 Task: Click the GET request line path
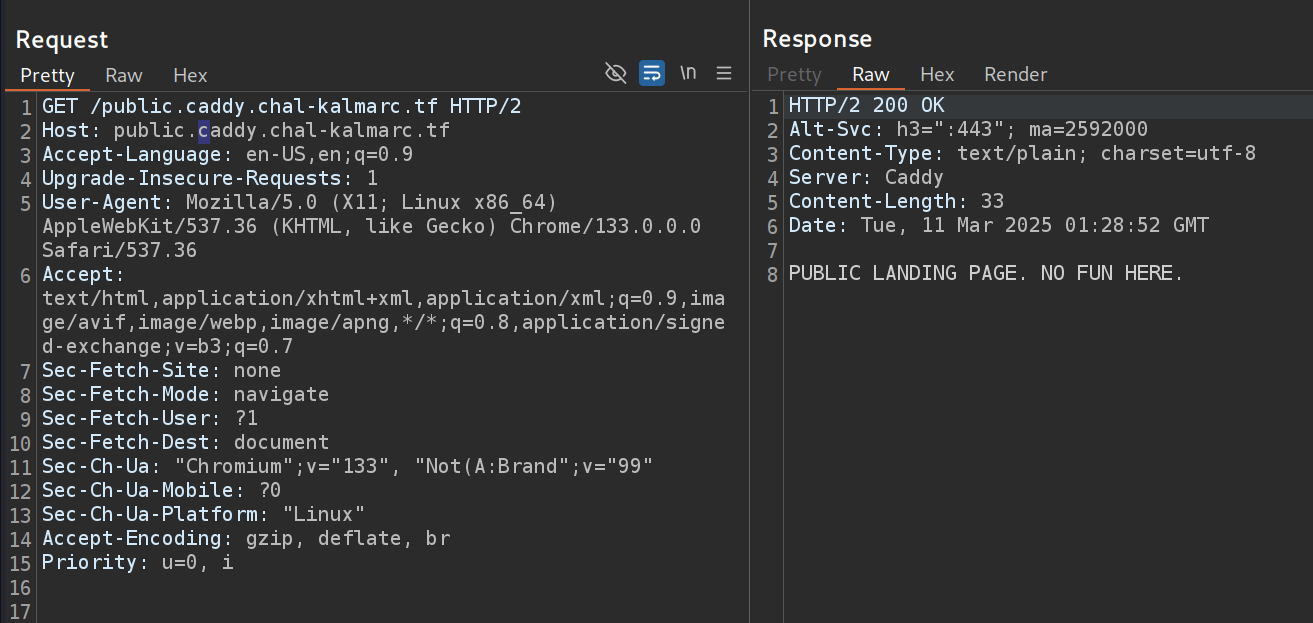click(x=245, y=106)
